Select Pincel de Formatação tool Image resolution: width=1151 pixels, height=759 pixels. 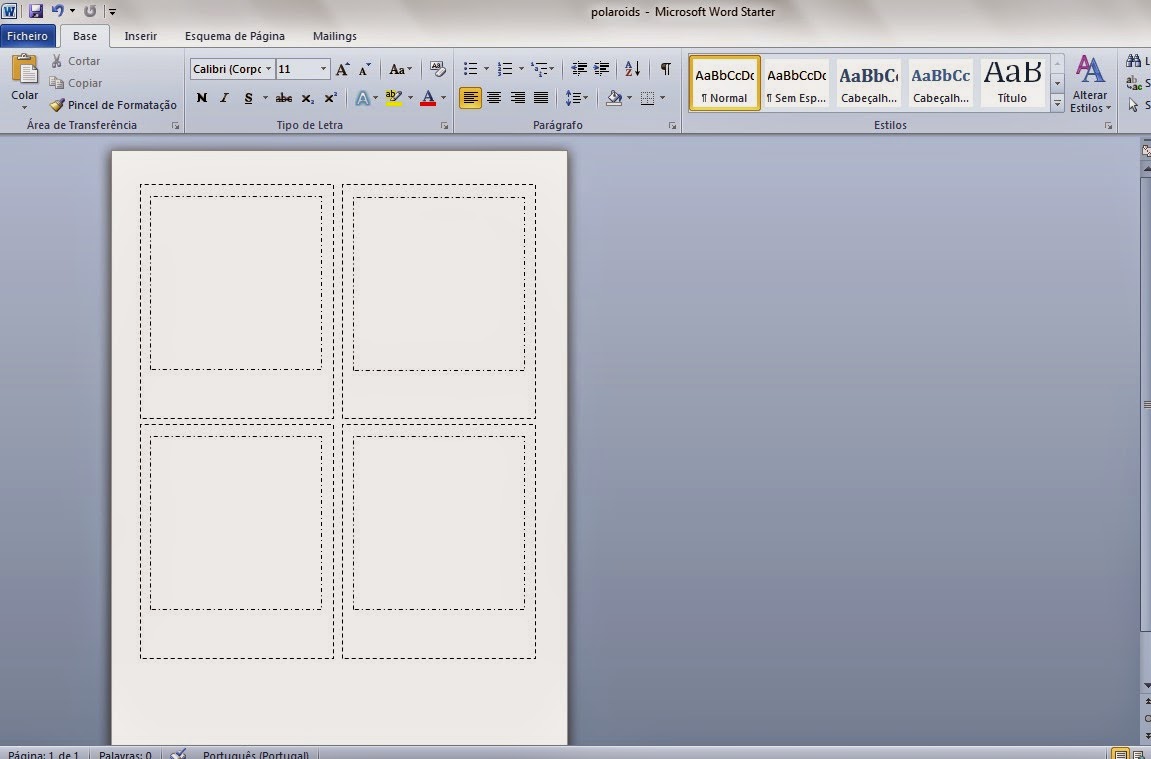pos(114,105)
